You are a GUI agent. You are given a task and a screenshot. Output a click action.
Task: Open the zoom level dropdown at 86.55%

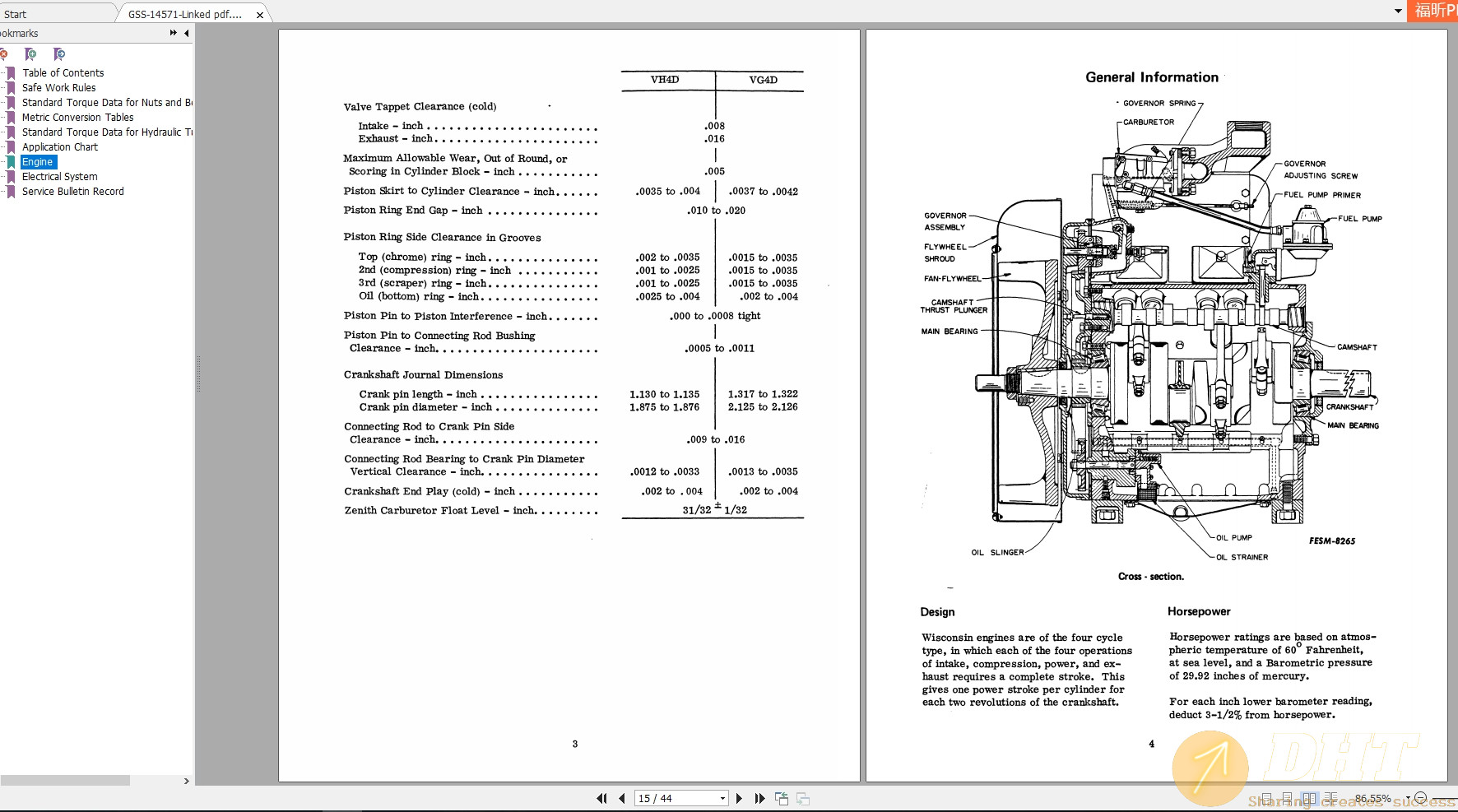click(x=1408, y=798)
